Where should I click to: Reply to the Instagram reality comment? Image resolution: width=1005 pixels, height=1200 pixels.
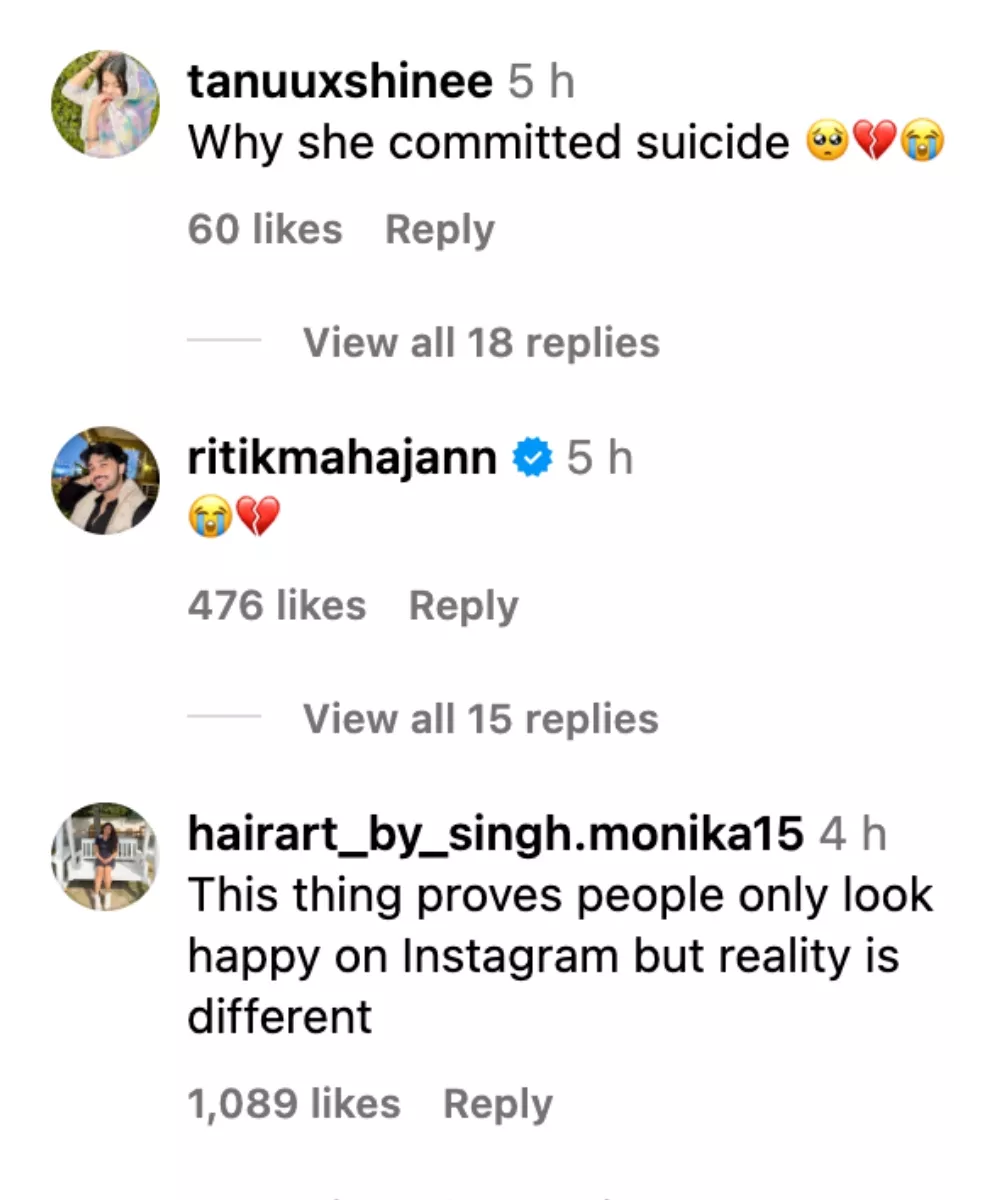pos(497,1104)
